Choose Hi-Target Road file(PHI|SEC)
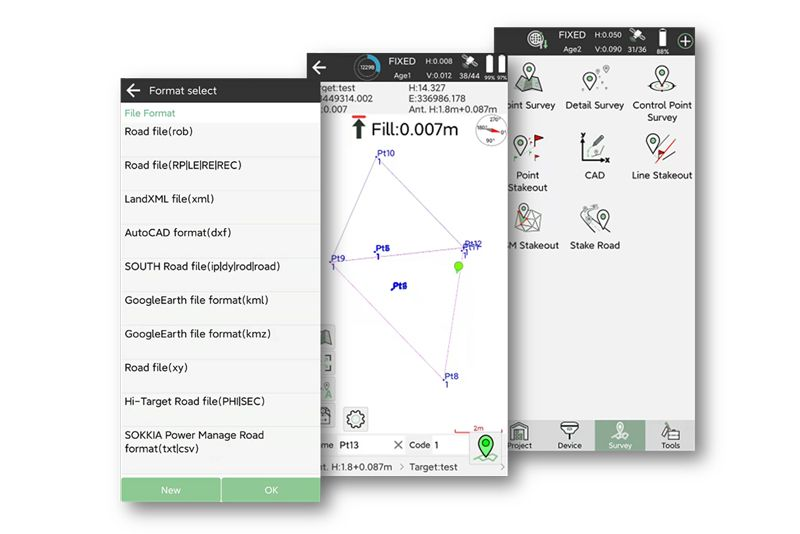The image size is (800, 534). point(220,409)
